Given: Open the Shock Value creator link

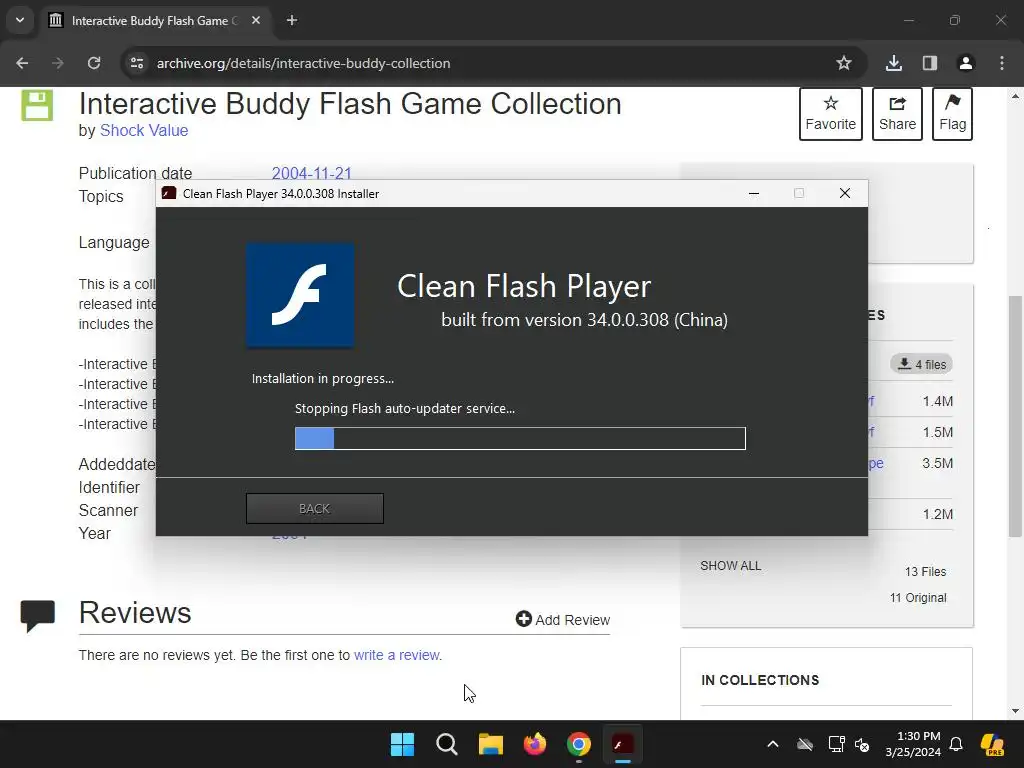Looking at the screenshot, I should pyautogui.click(x=144, y=131).
